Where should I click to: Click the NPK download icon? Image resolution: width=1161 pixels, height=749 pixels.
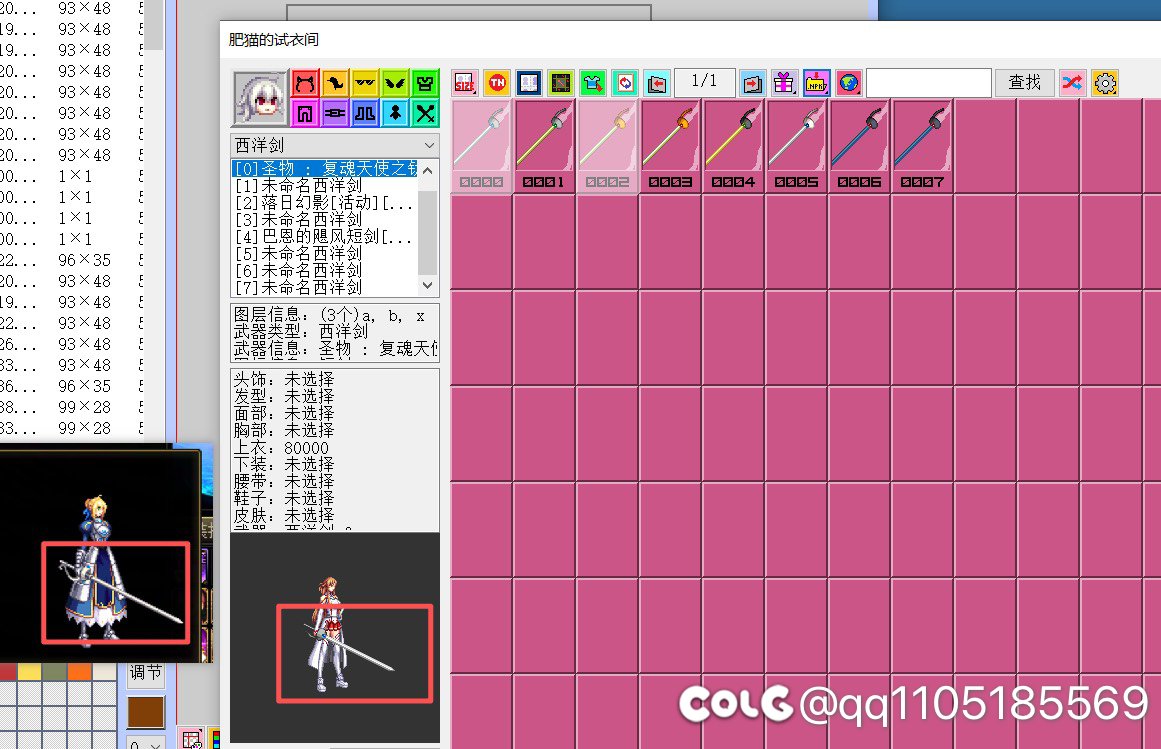(x=816, y=83)
